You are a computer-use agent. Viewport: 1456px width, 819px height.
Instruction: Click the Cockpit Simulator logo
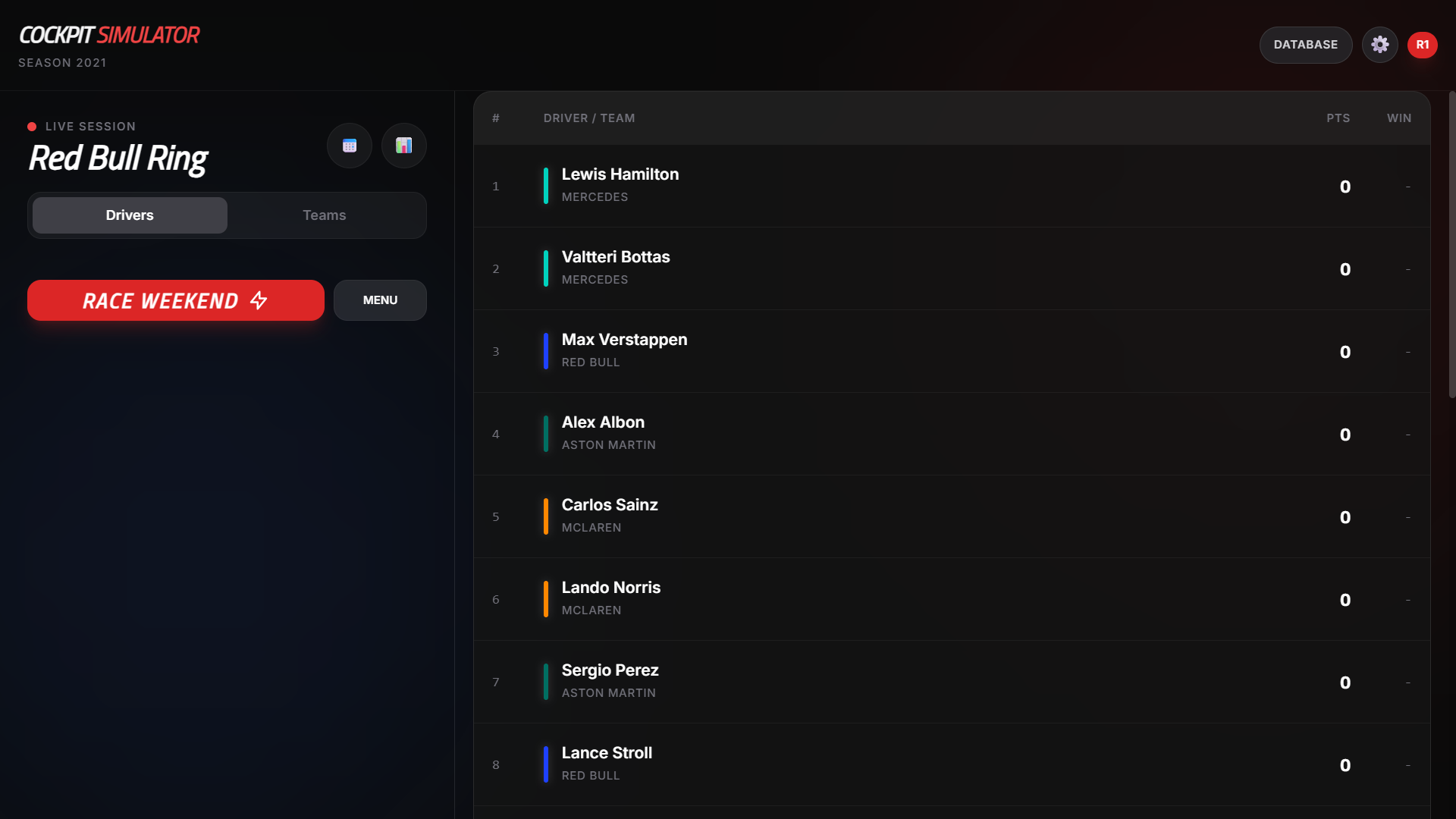(109, 35)
